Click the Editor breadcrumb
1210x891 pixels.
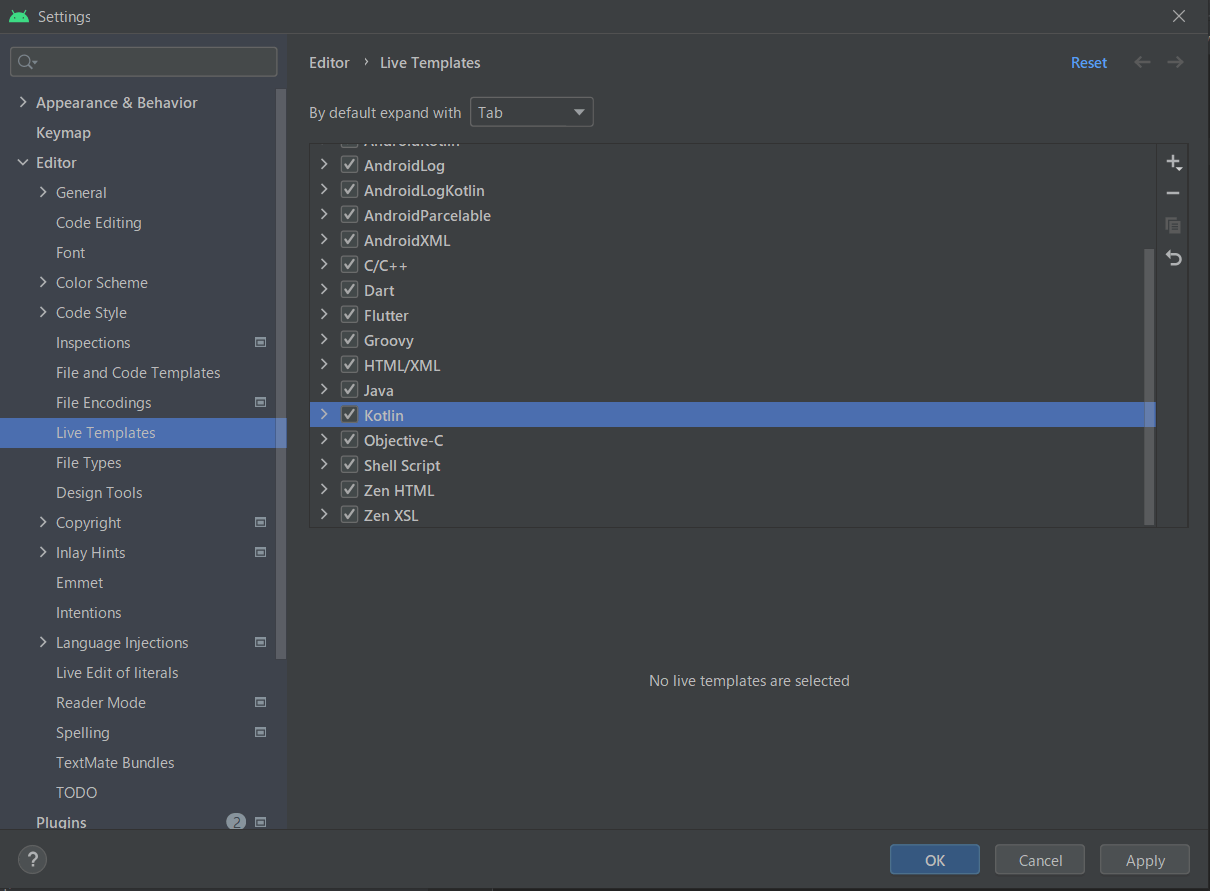click(329, 62)
